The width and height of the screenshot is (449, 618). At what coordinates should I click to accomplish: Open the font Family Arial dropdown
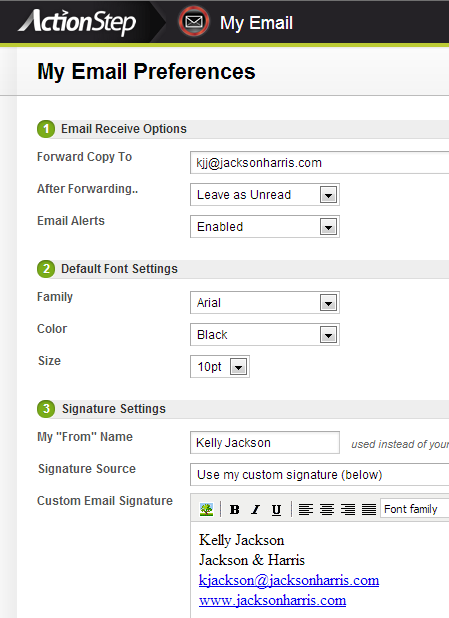(265, 303)
